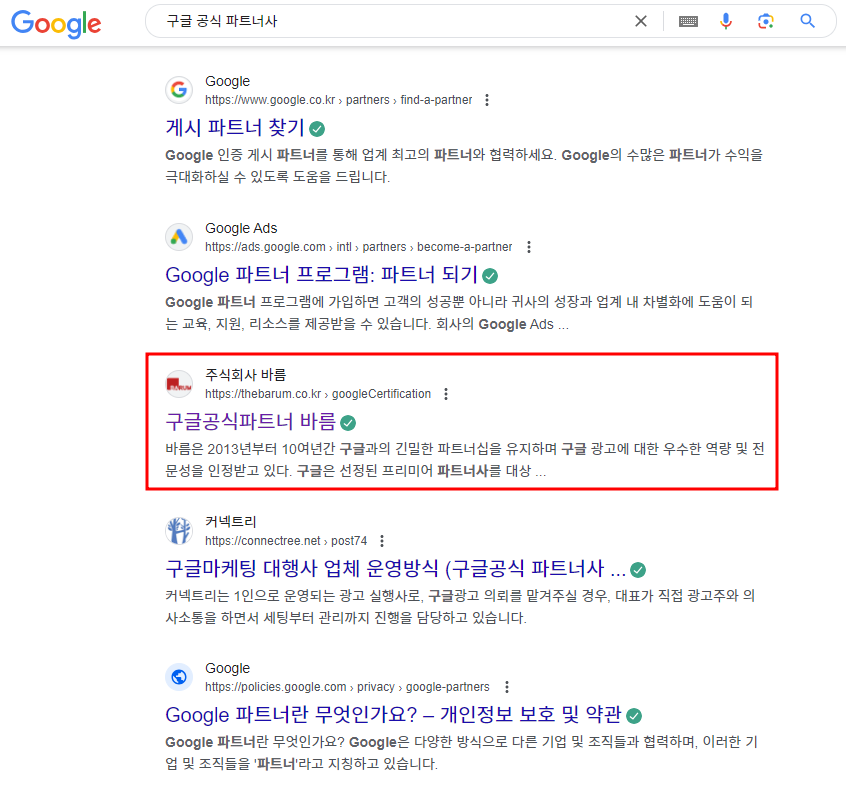Image resolution: width=846 pixels, height=792 pixels.
Task: Click the site name Google Ads
Action: [241, 228]
